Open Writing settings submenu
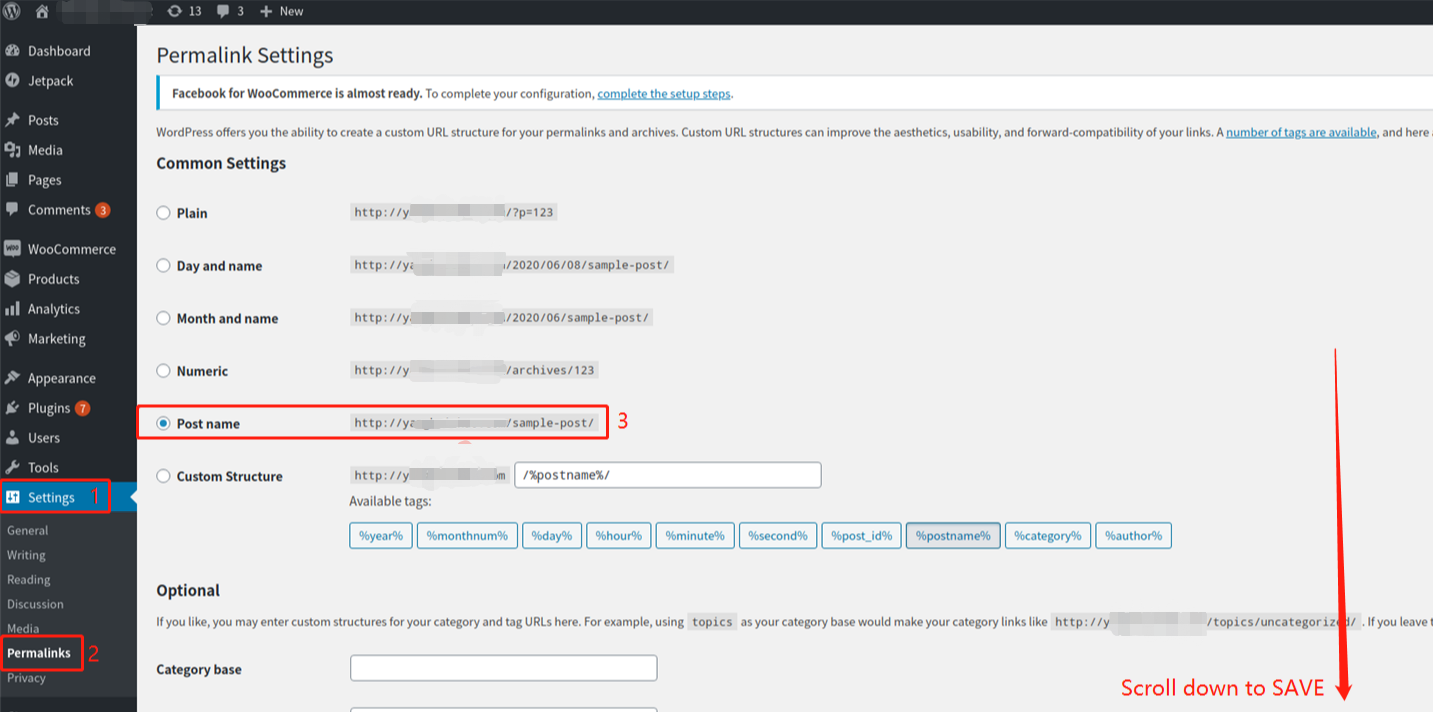This screenshot has height=712, width=1433. [x=27, y=555]
